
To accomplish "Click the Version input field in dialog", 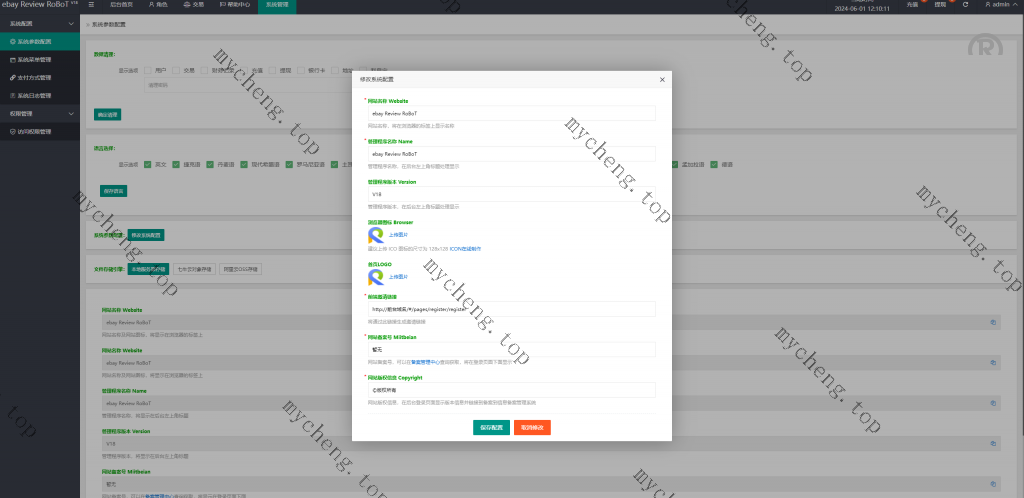I will [x=511, y=194].
